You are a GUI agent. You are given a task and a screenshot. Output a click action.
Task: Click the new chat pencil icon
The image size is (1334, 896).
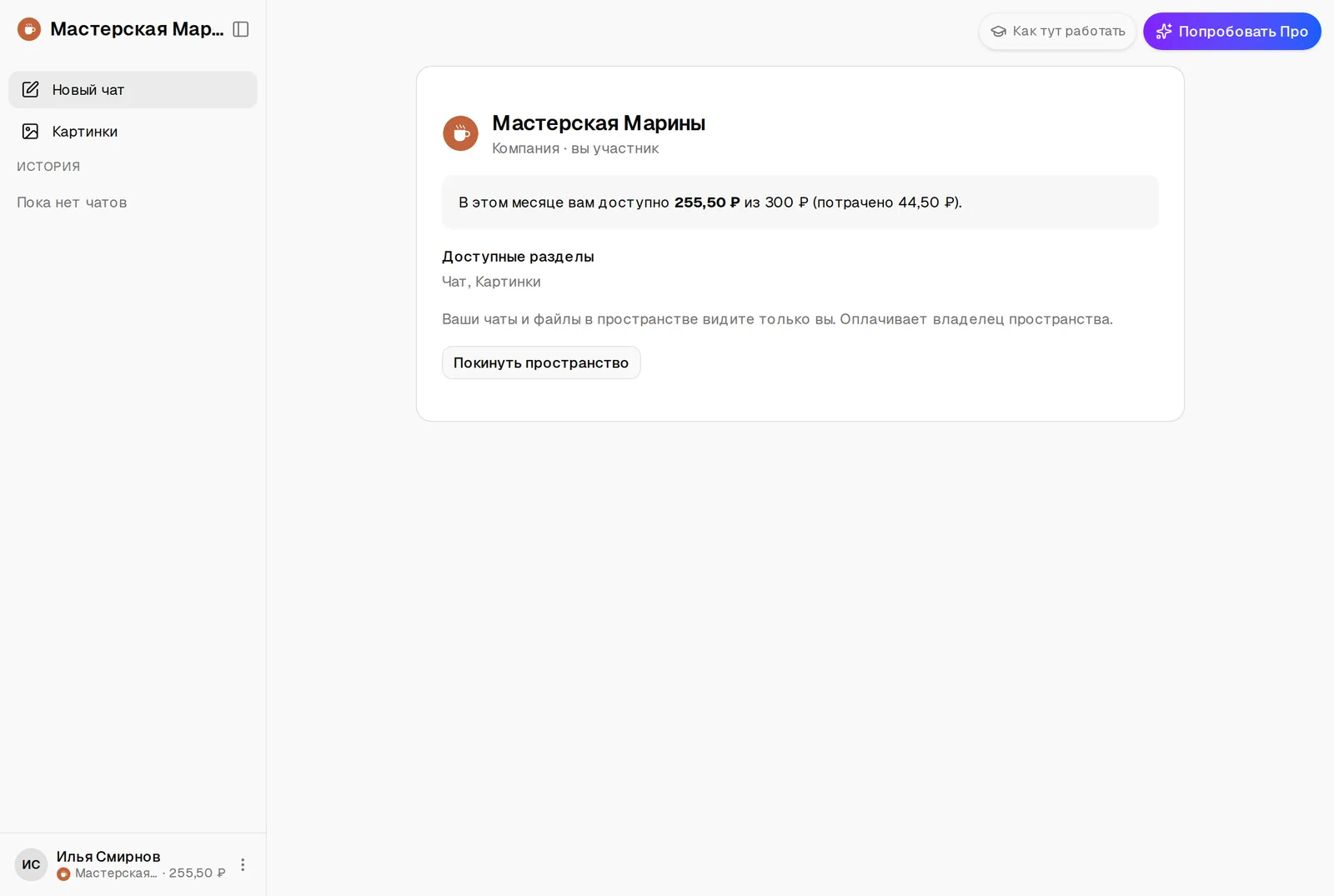click(x=31, y=89)
